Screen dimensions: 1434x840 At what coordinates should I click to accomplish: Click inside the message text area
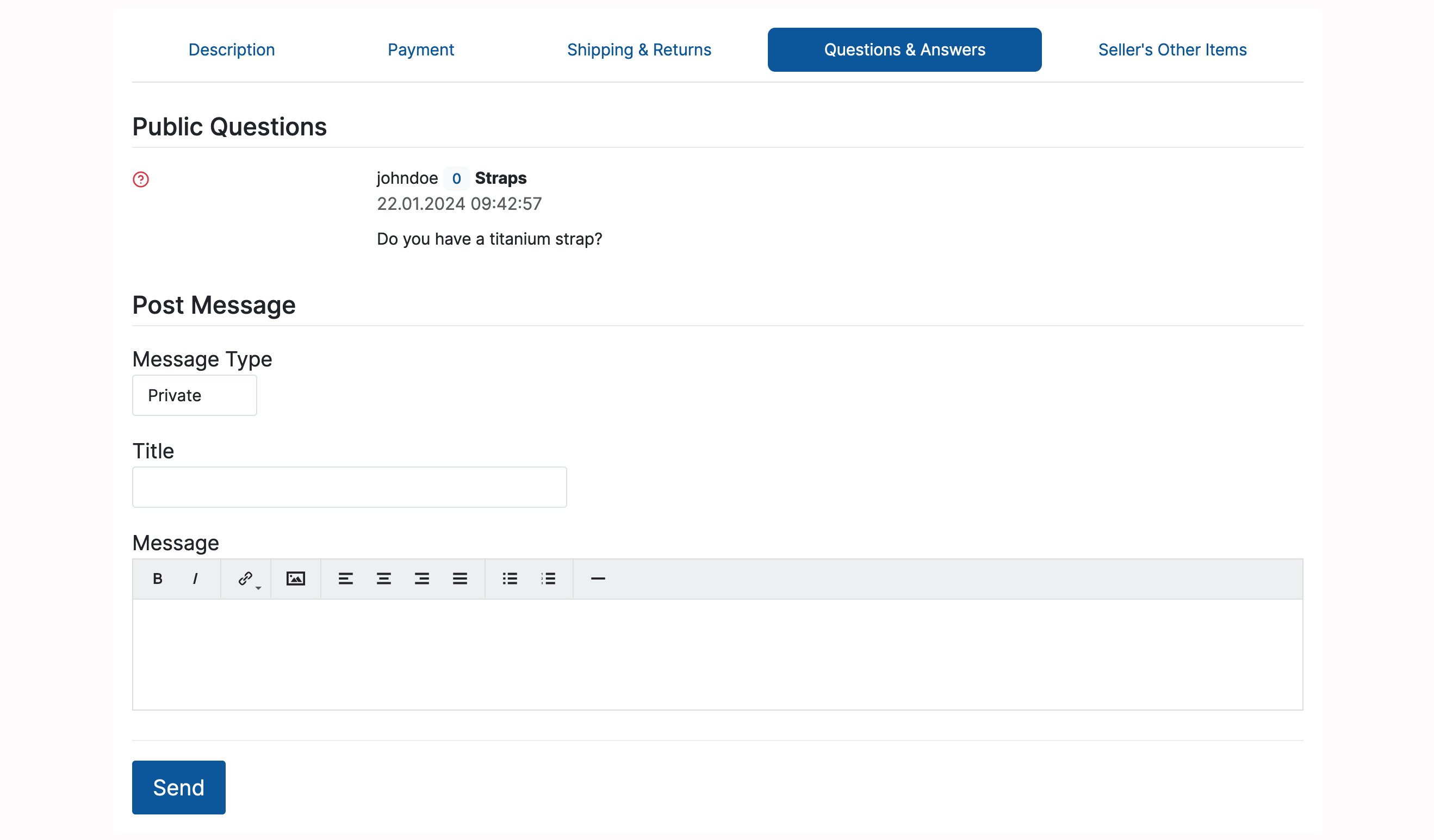click(717, 655)
